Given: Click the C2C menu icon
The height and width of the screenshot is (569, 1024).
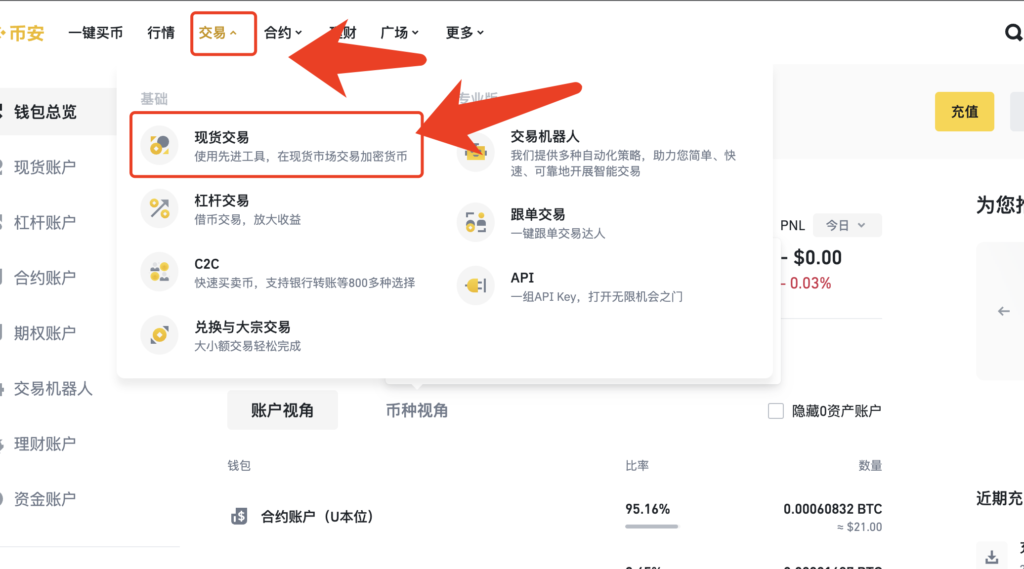Looking at the screenshot, I should (x=159, y=272).
